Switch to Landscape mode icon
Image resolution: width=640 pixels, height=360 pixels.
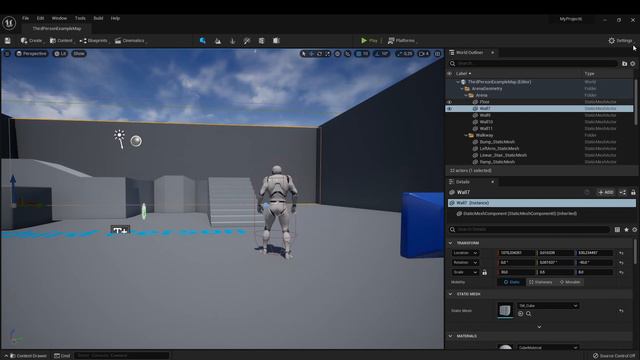coord(218,40)
